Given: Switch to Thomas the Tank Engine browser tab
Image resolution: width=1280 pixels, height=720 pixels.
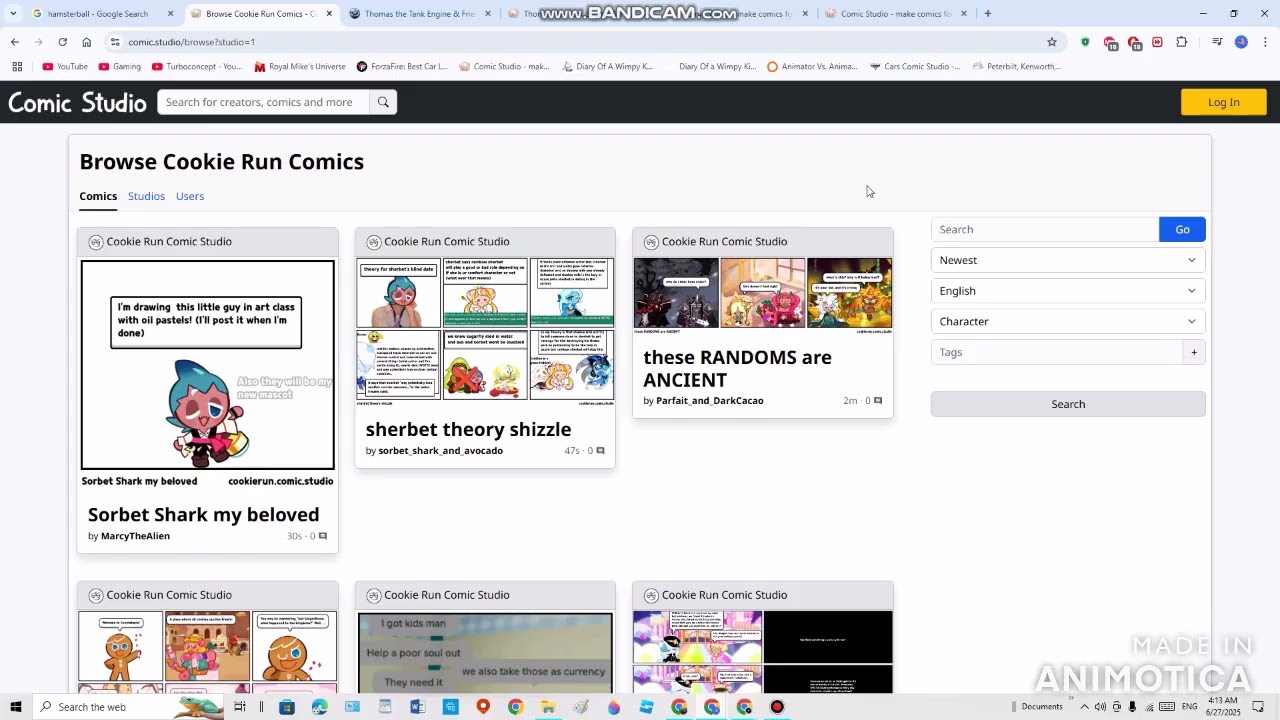Looking at the screenshot, I should click(420, 14).
